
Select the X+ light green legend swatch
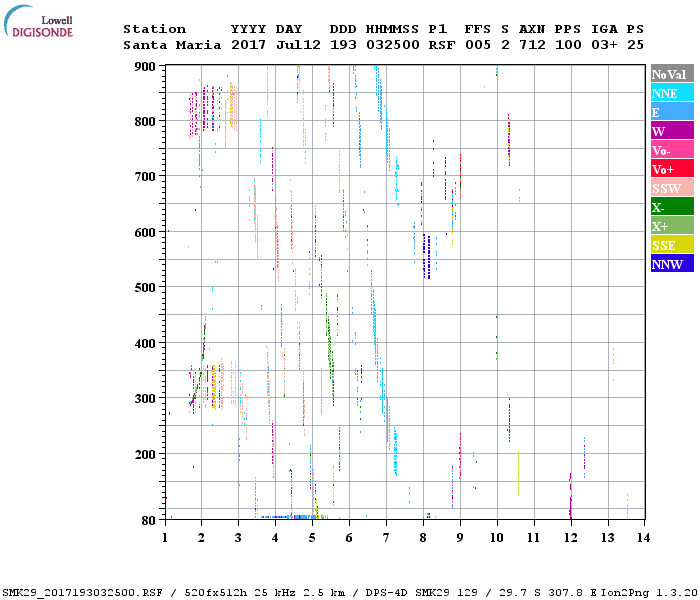(672, 225)
